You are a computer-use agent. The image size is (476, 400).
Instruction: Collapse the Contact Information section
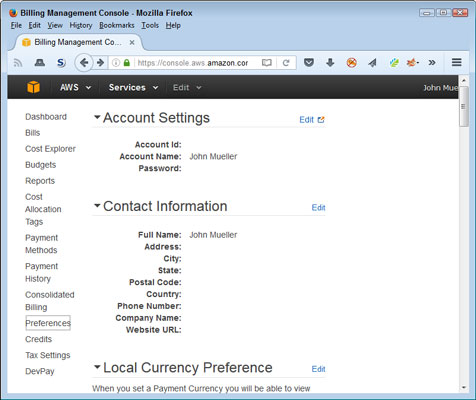97,205
